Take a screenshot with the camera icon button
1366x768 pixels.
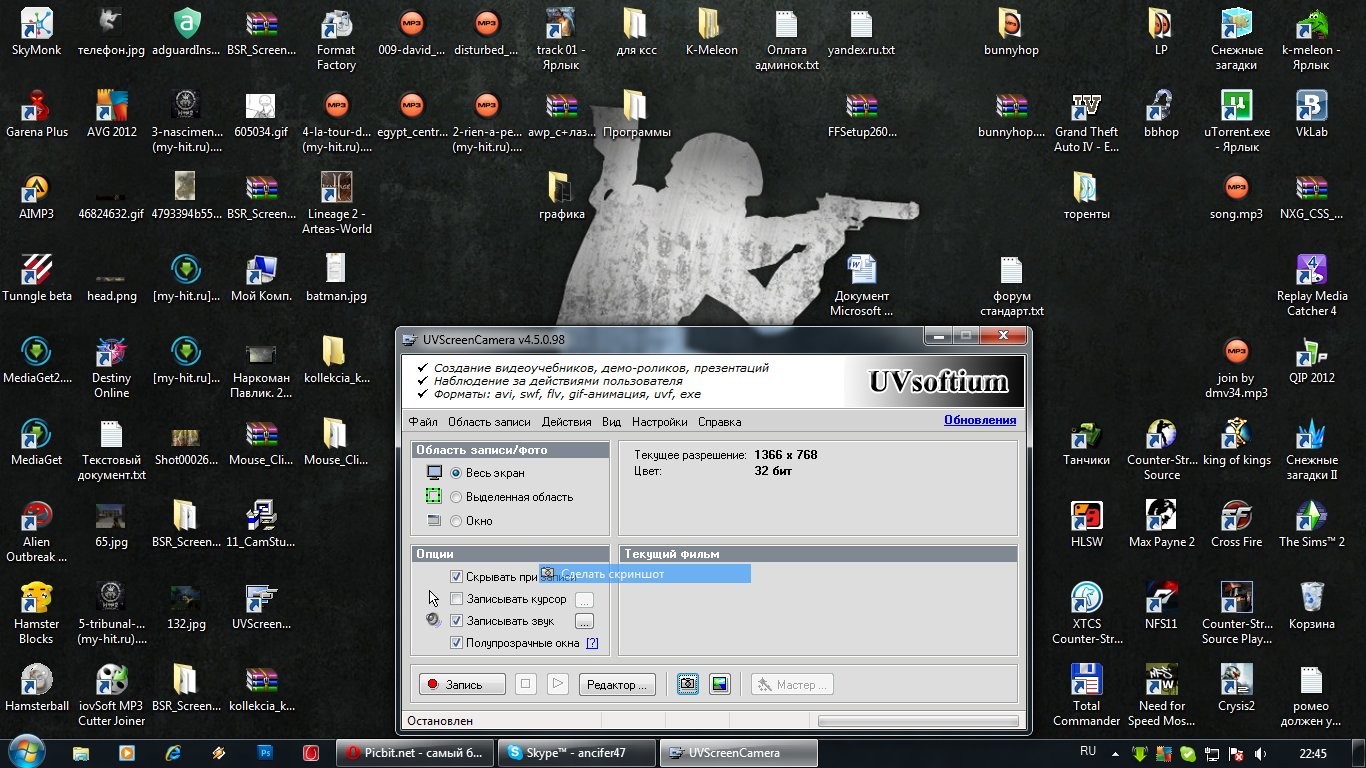pos(688,684)
